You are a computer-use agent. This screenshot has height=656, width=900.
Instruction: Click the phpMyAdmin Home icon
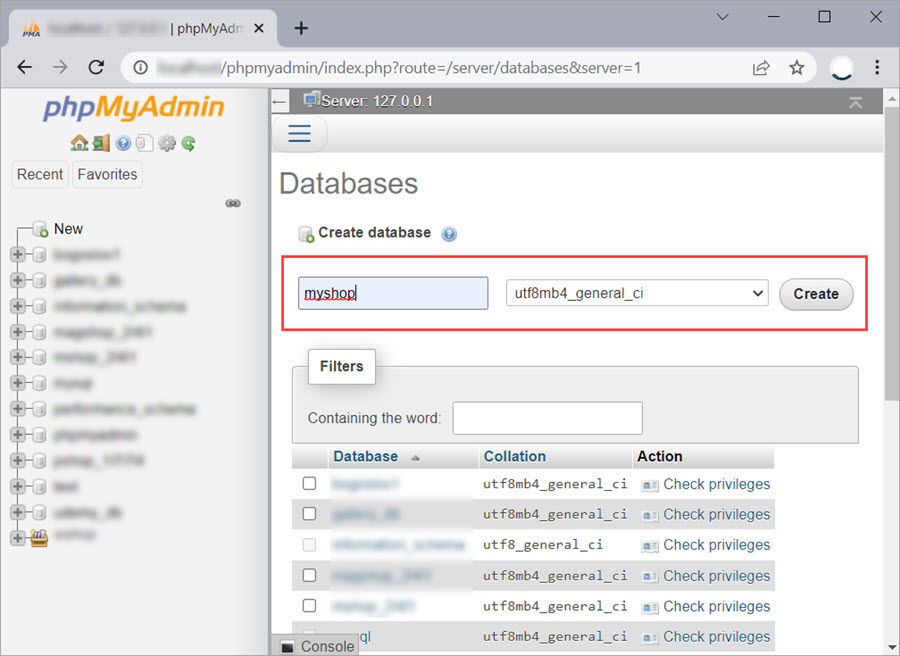tap(79, 143)
